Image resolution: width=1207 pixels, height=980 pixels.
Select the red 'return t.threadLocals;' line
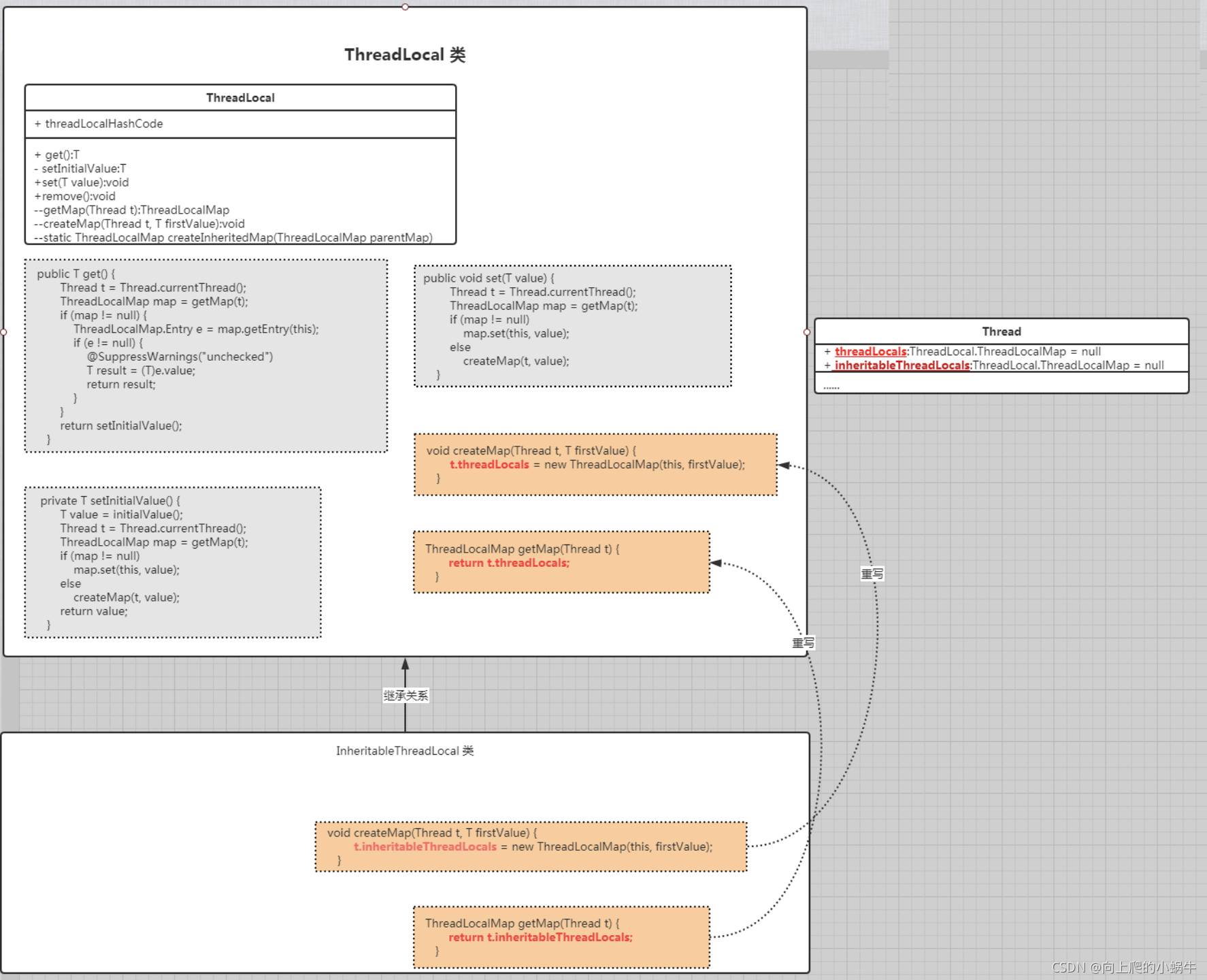(x=509, y=563)
